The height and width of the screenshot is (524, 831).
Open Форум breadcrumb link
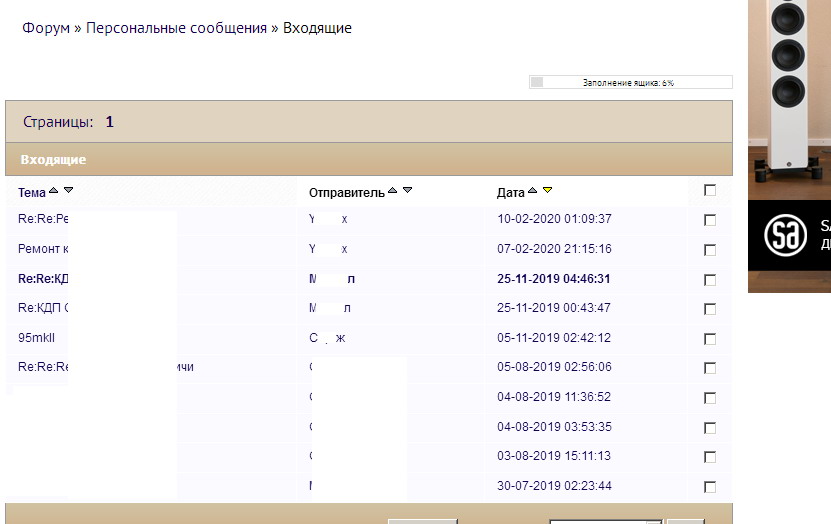click(x=46, y=28)
